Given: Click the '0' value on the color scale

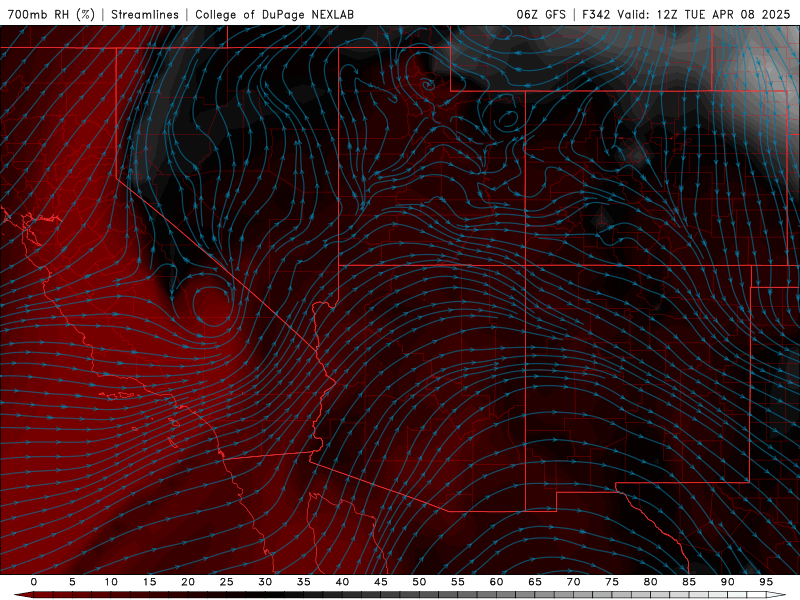Looking at the screenshot, I should tap(34, 582).
